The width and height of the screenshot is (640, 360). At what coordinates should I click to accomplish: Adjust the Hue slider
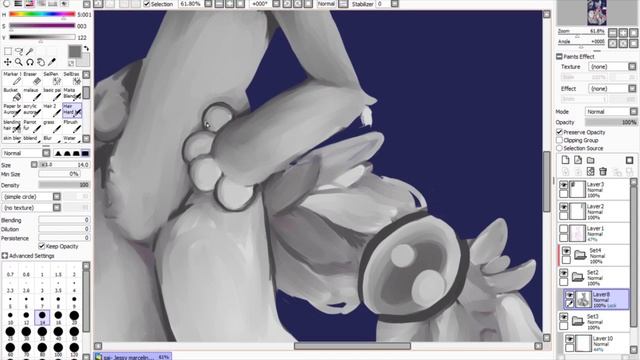[x=42, y=15]
